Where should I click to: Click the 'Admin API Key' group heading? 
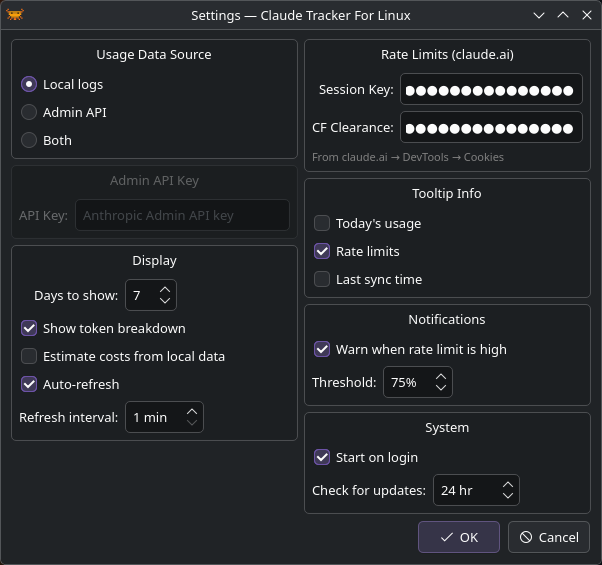[154, 180]
